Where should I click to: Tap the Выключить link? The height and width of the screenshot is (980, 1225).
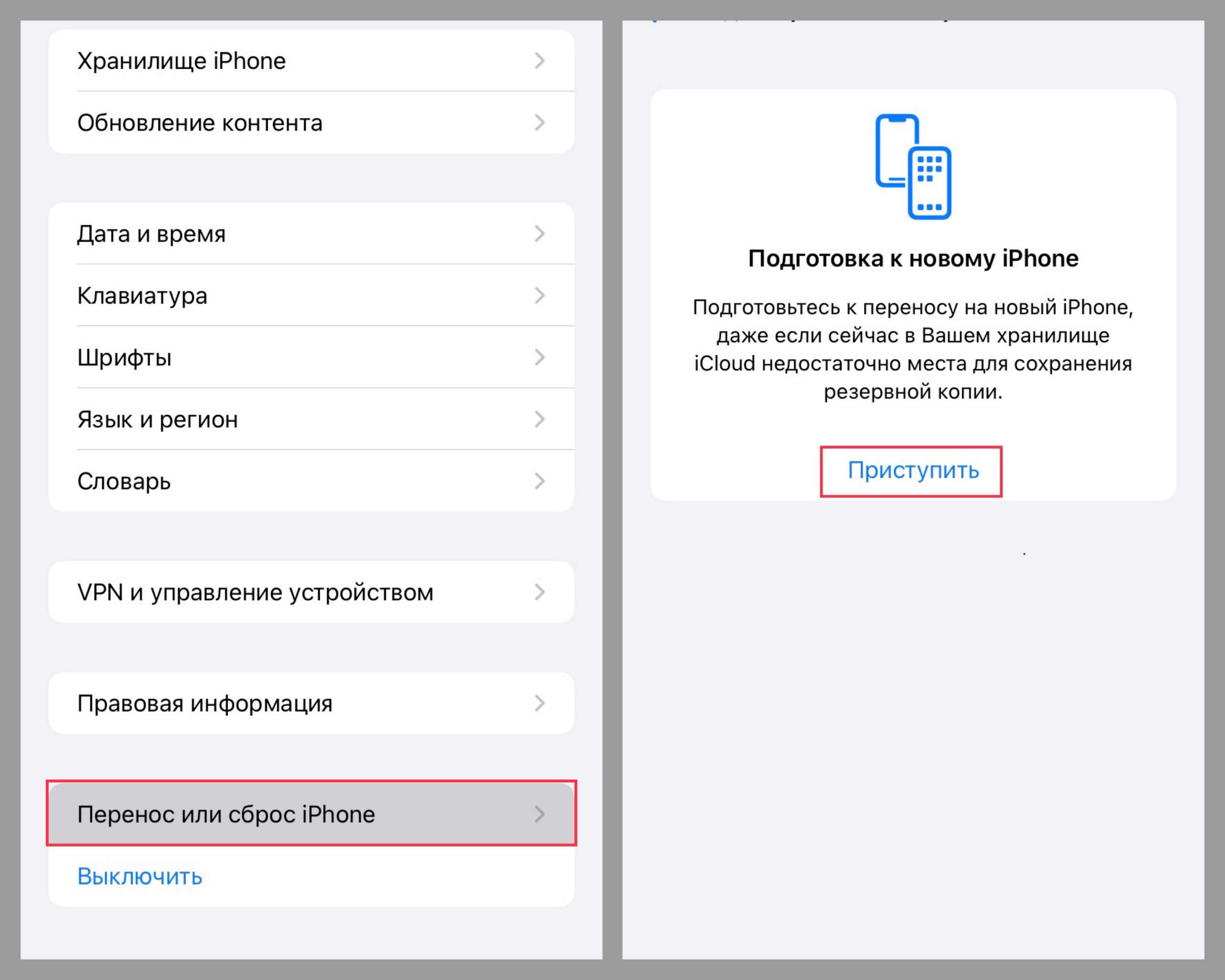140,877
